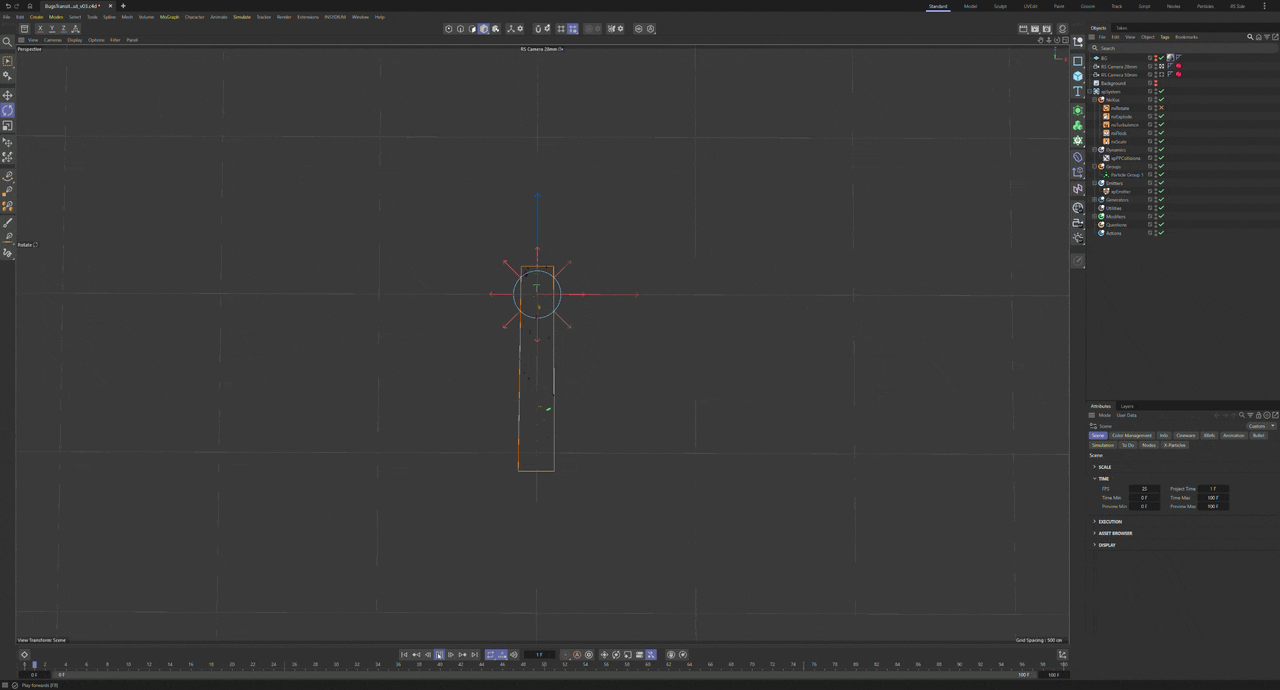Enable the nxRotate modifier by clicking its red X

coord(1161,108)
